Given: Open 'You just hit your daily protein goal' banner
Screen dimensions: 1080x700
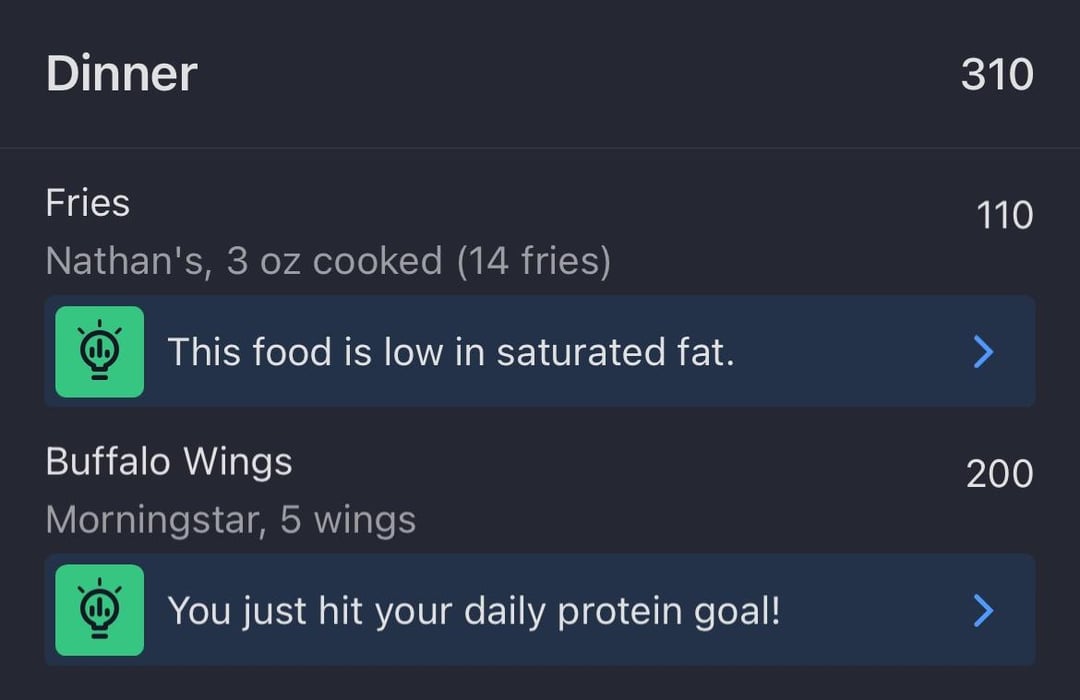Looking at the screenshot, I should 540,610.
